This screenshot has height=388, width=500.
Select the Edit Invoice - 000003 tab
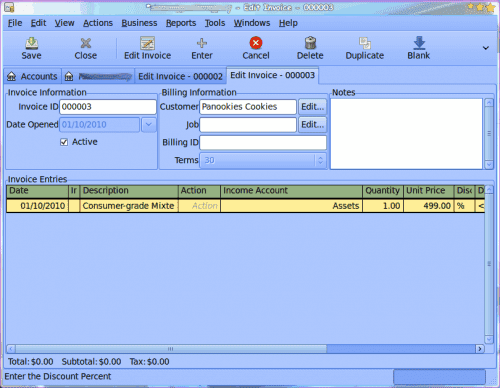pyautogui.click(x=272, y=75)
